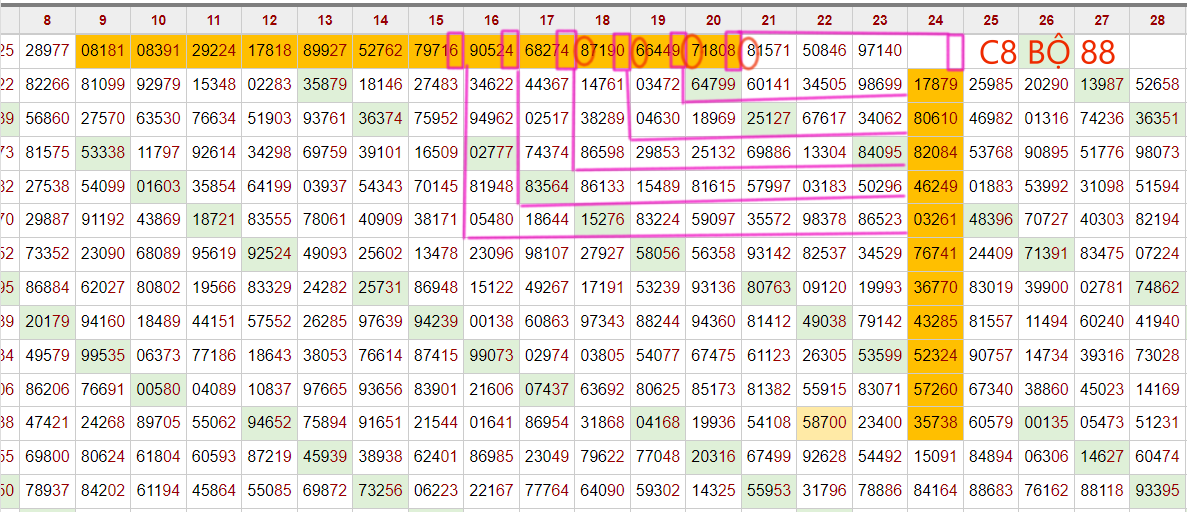Image resolution: width=1187 pixels, height=512 pixels.
Task: Click orange cell 17879 in column 24
Action: tap(935, 86)
